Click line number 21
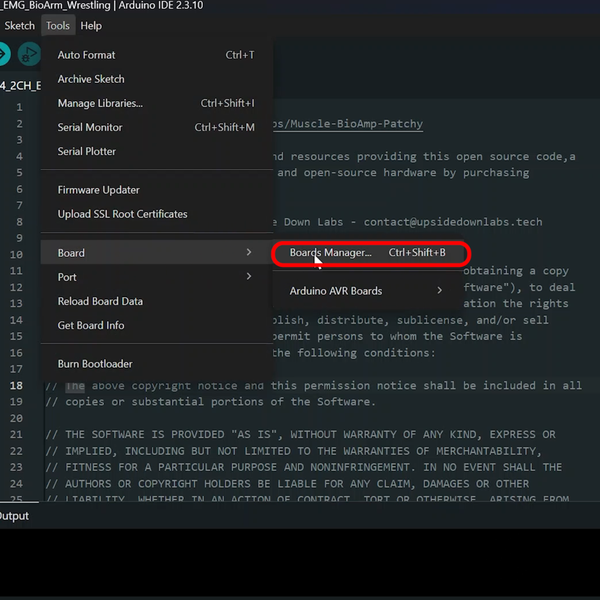The height and width of the screenshot is (600, 600). (x=16, y=435)
